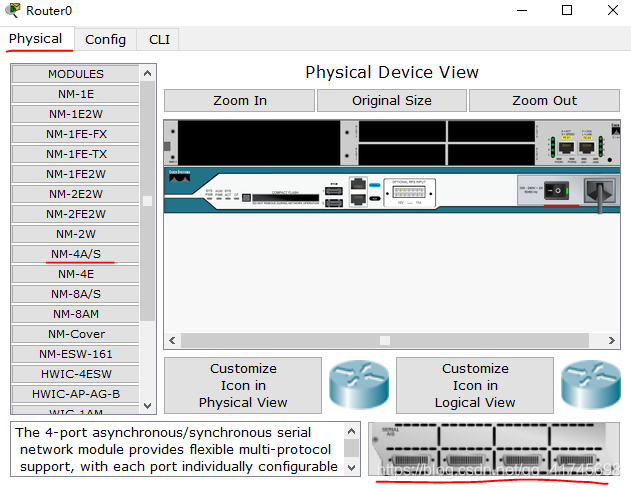Click Original Size button

(x=392, y=101)
